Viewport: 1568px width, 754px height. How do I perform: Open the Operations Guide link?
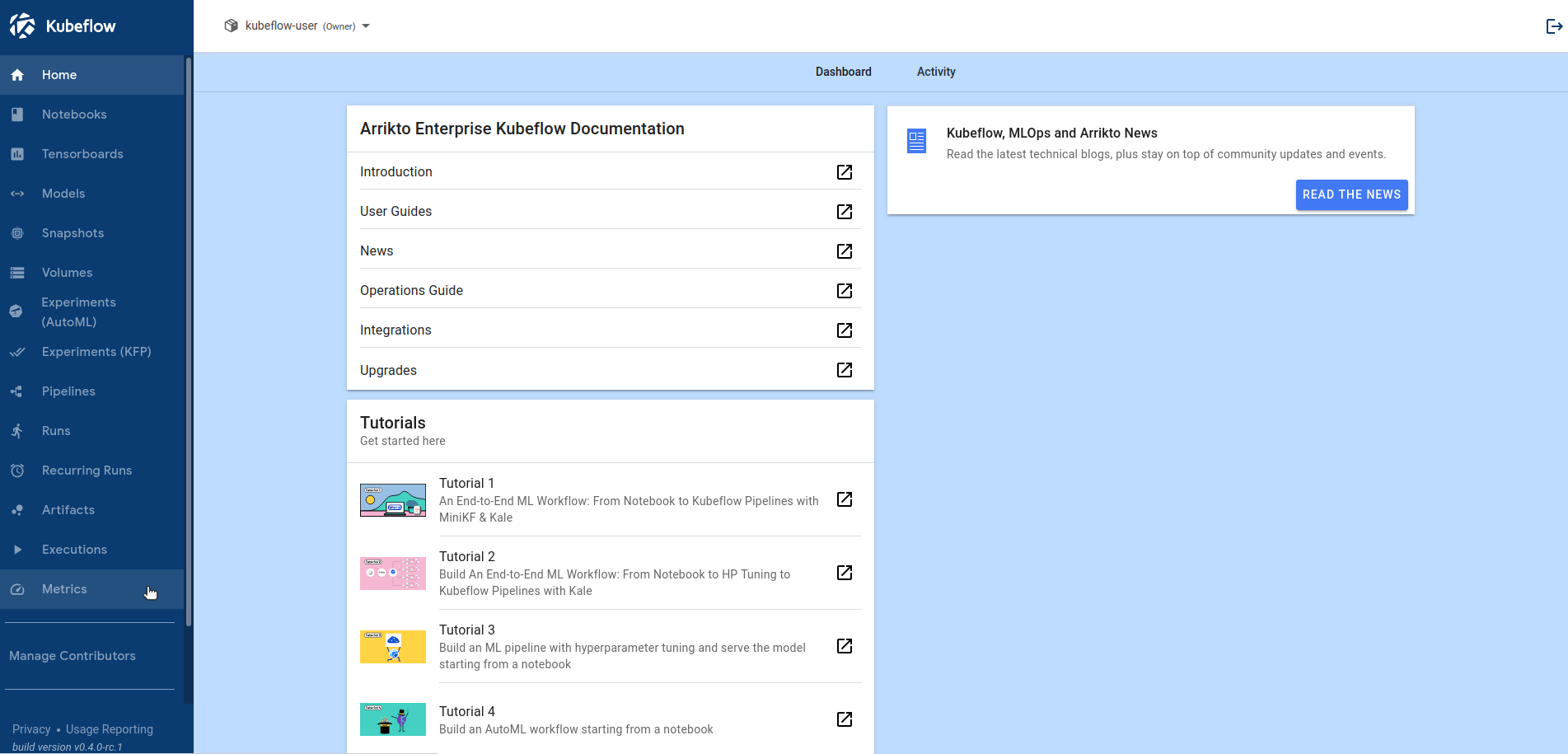411,291
